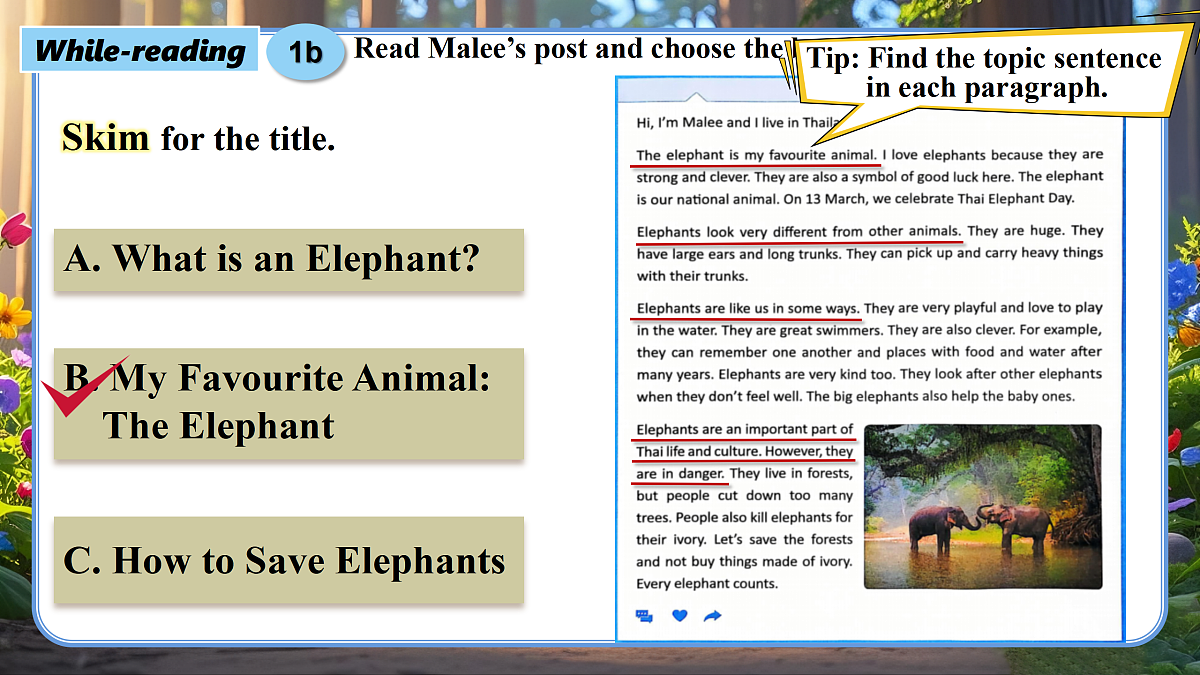
Task: Click 'Elephants are like us in some ways.'
Action: click(x=747, y=308)
